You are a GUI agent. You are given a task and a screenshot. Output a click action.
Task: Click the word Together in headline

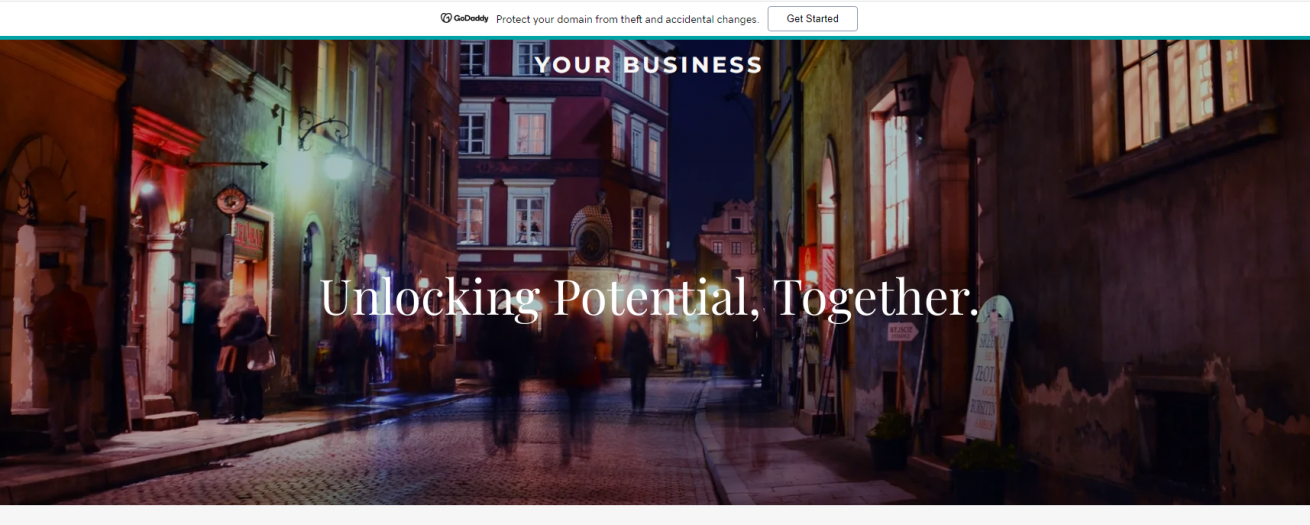(876, 297)
